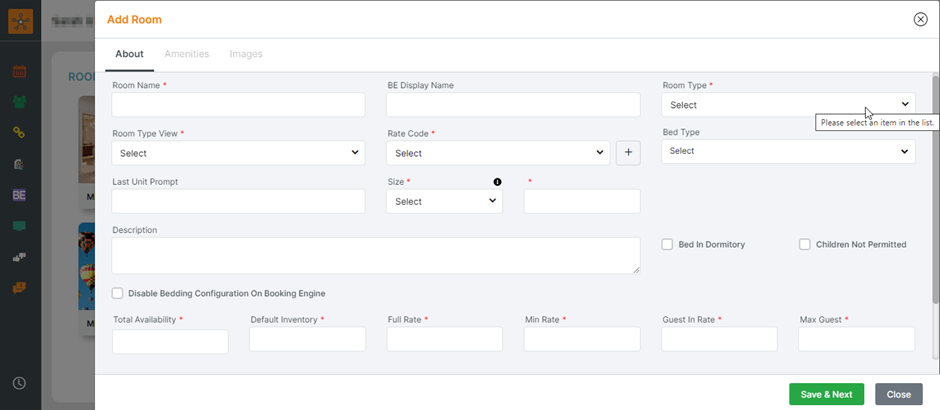
Task: Toggle Disable Bedding Configuration On Booking Engine
Action: (x=118, y=293)
